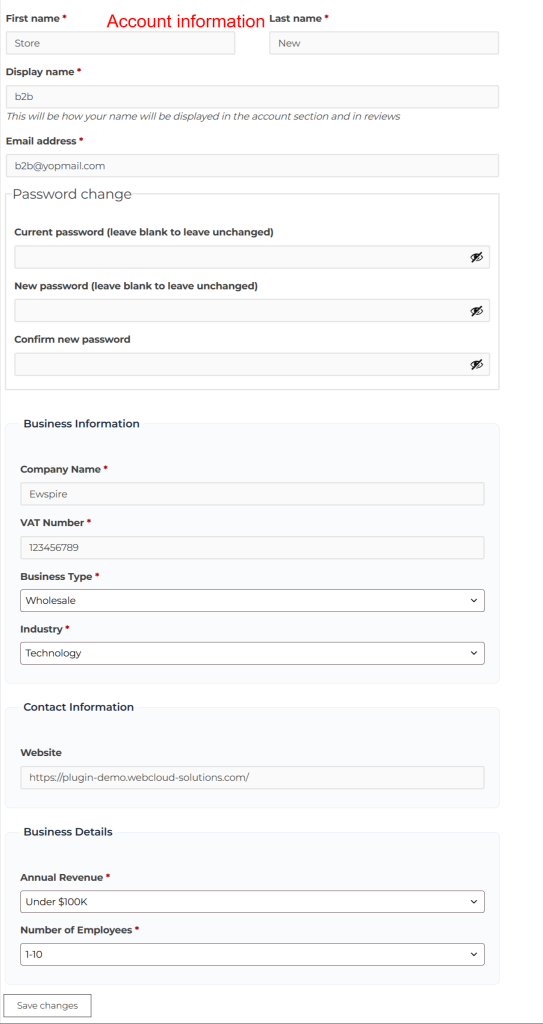Open the Business Type dropdown
543x1024 pixels.
click(x=252, y=600)
